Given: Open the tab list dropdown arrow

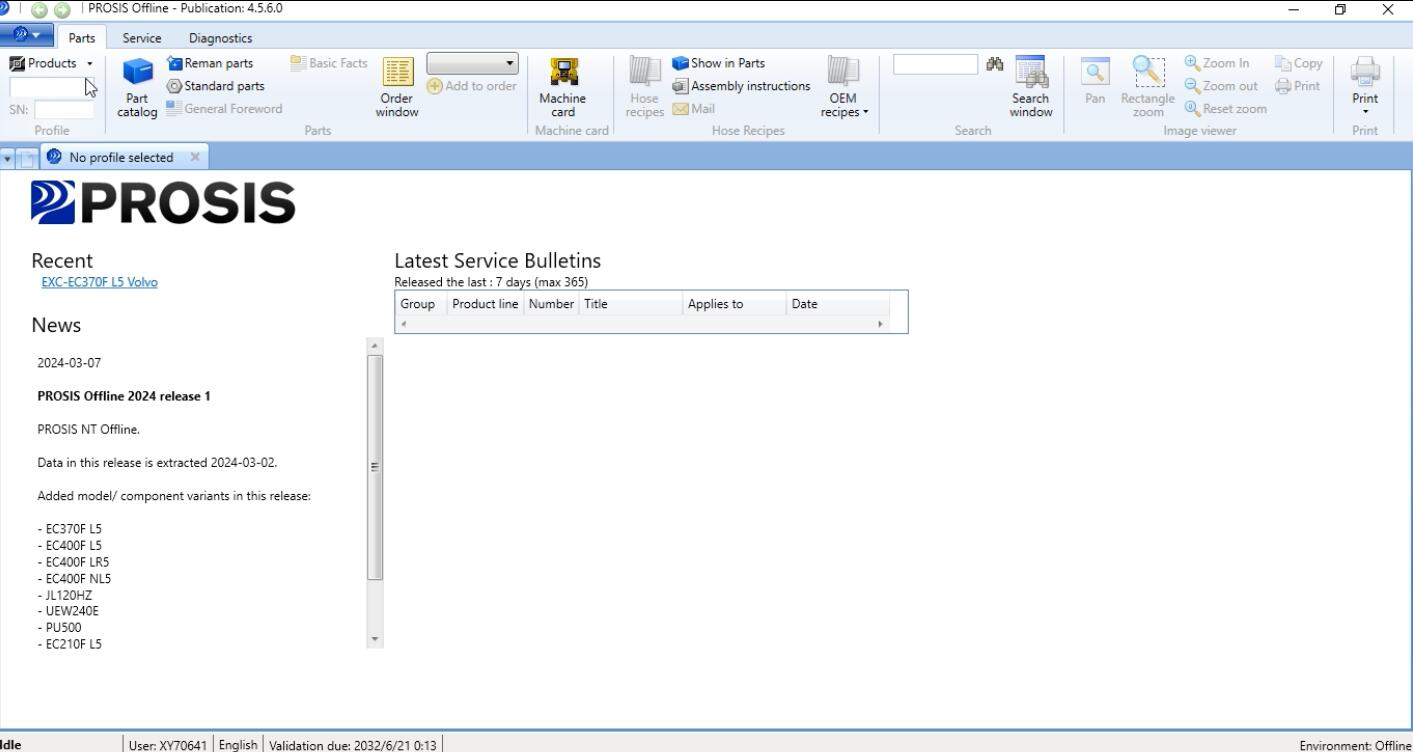Looking at the screenshot, I should tap(7, 158).
